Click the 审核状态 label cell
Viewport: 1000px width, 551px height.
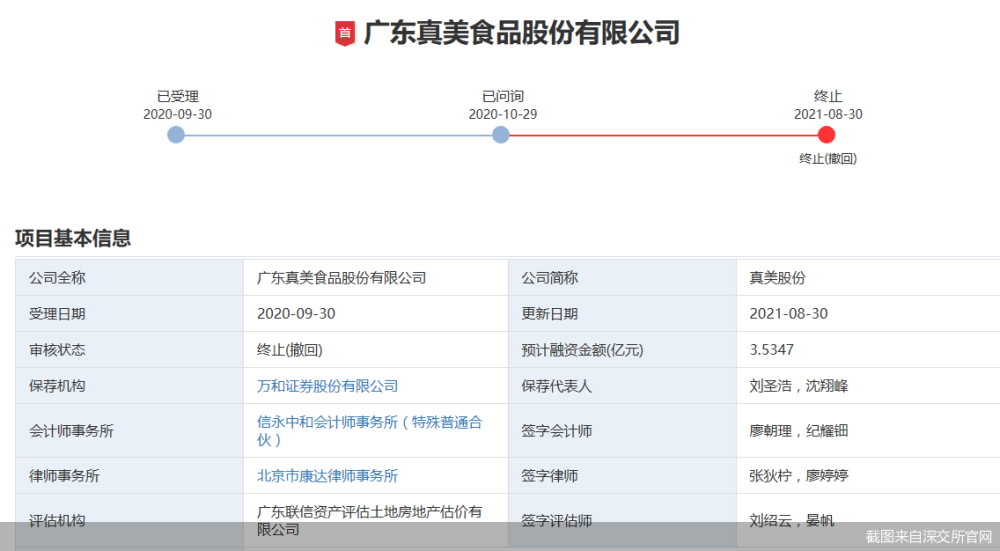tap(129, 349)
